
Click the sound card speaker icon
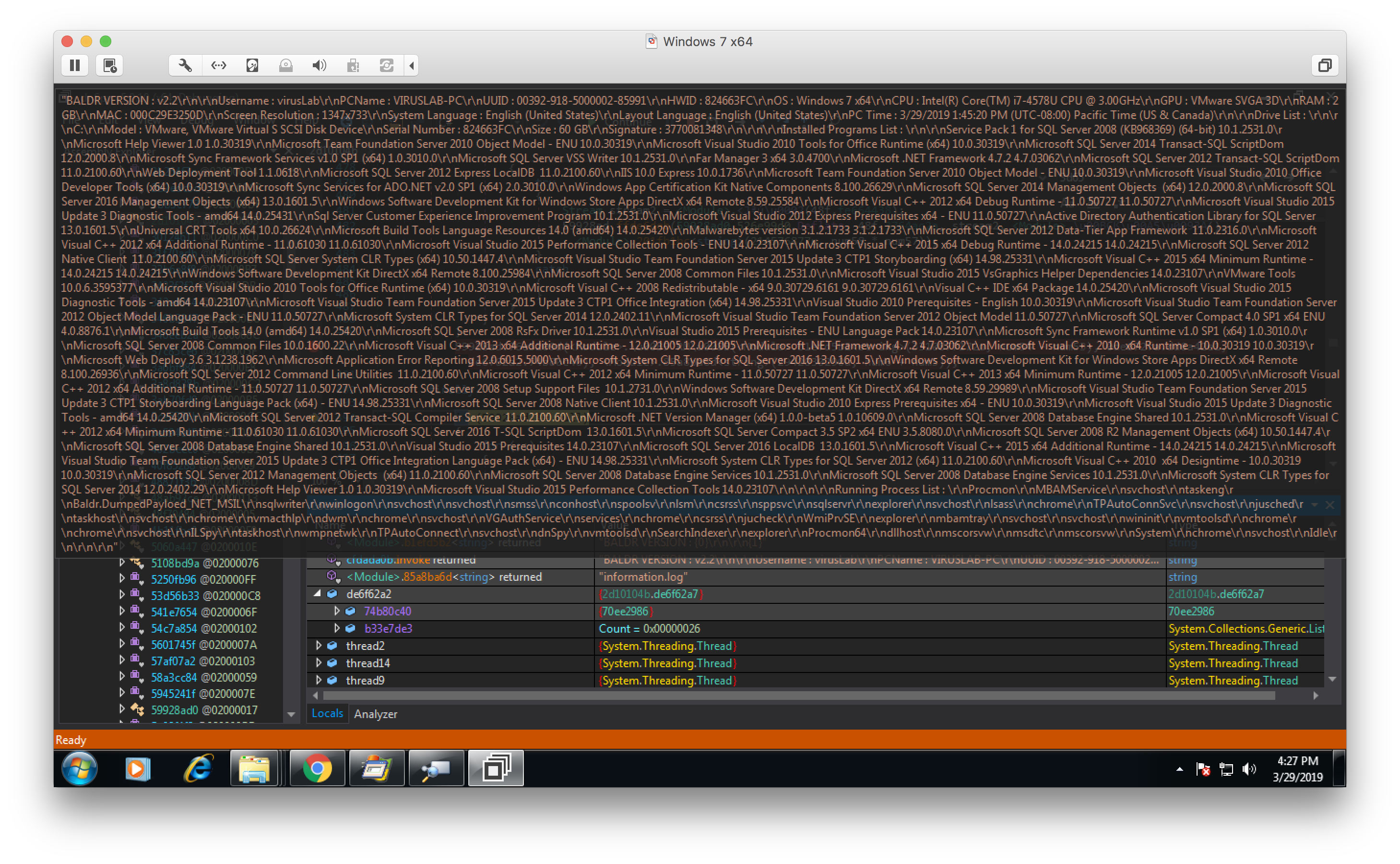point(320,65)
